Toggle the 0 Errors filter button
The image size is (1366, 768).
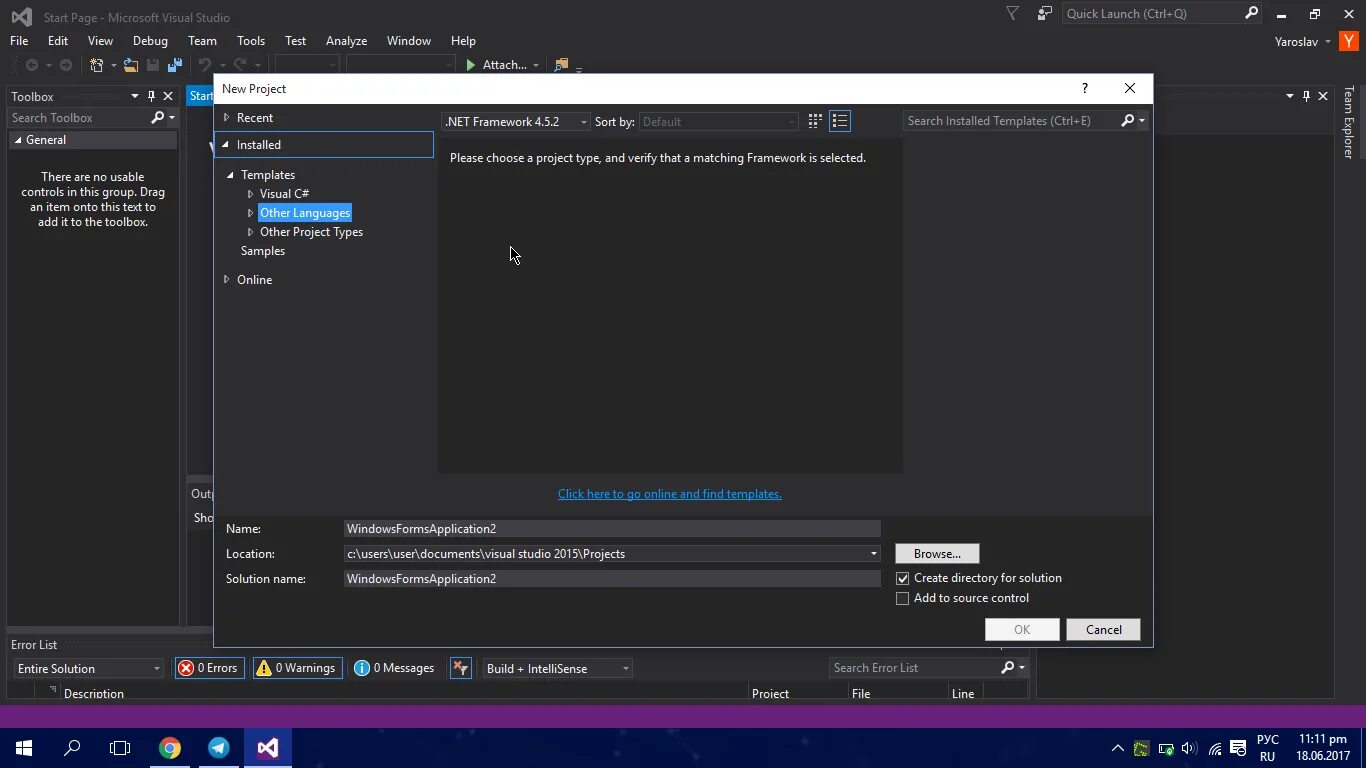pos(209,668)
